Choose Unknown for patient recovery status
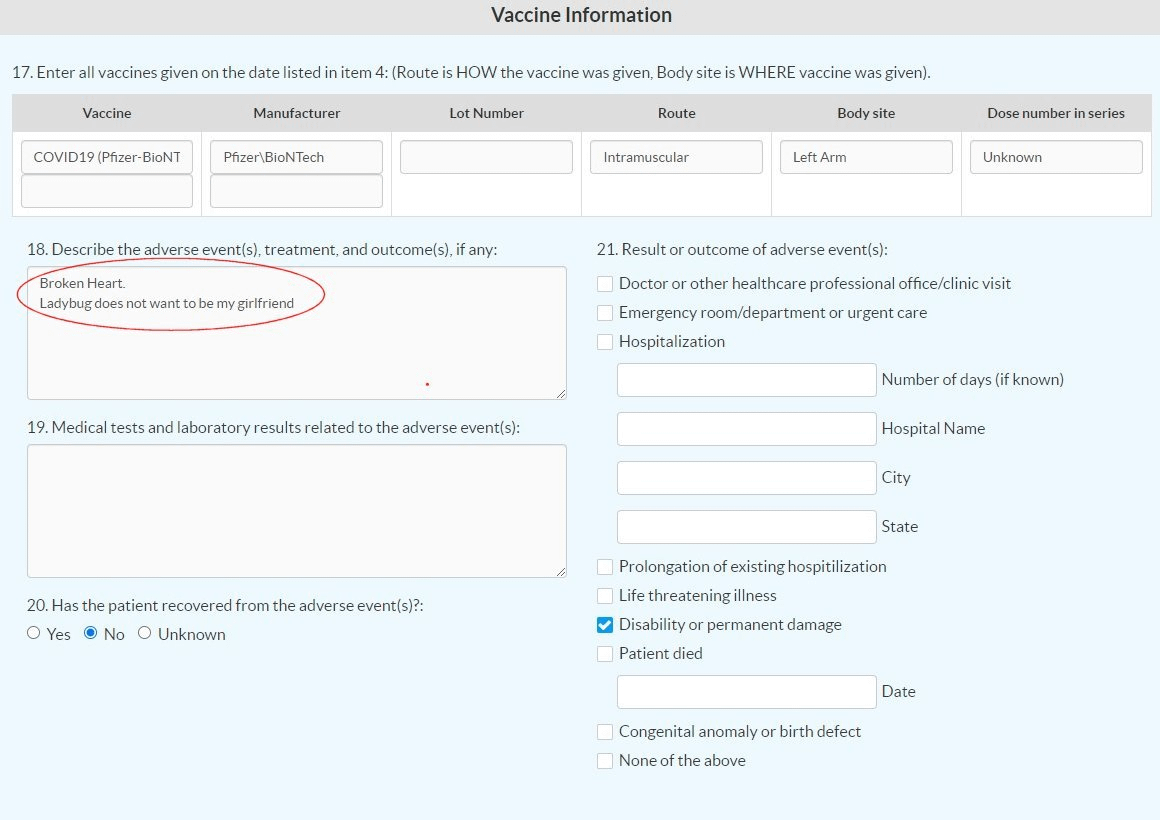 [144, 633]
